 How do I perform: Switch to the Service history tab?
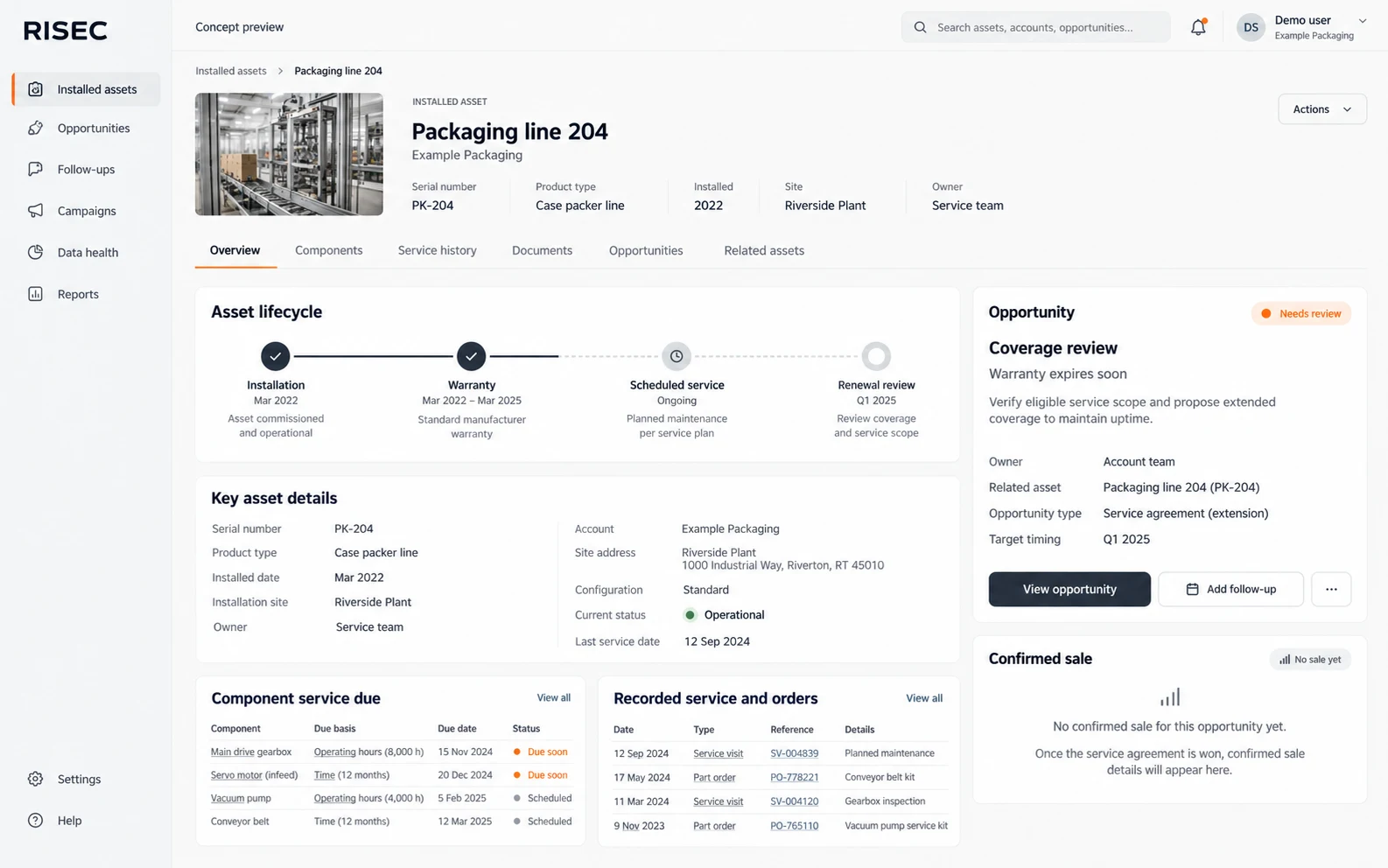(x=437, y=250)
